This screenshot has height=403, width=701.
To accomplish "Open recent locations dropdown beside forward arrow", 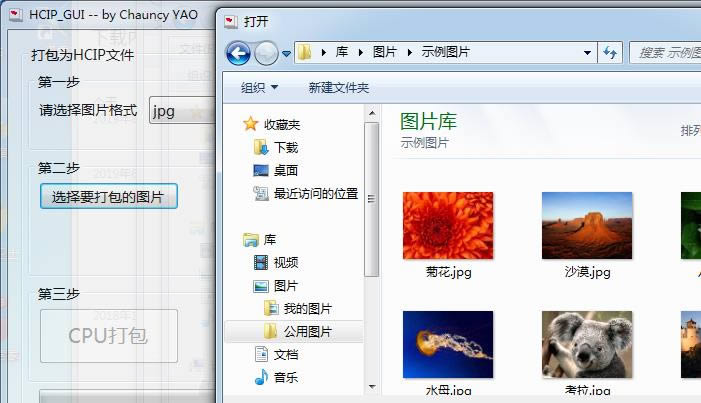I will pos(286,54).
